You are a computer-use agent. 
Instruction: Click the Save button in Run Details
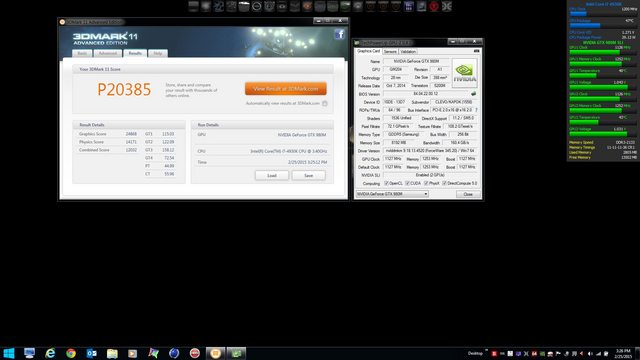(x=309, y=176)
